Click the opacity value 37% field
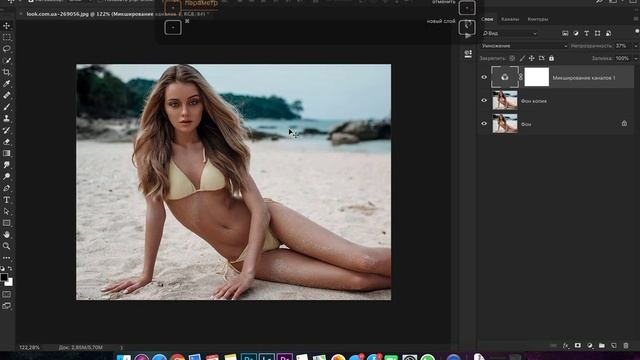Image resolution: width=640 pixels, height=360 pixels. [x=623, y=46]
